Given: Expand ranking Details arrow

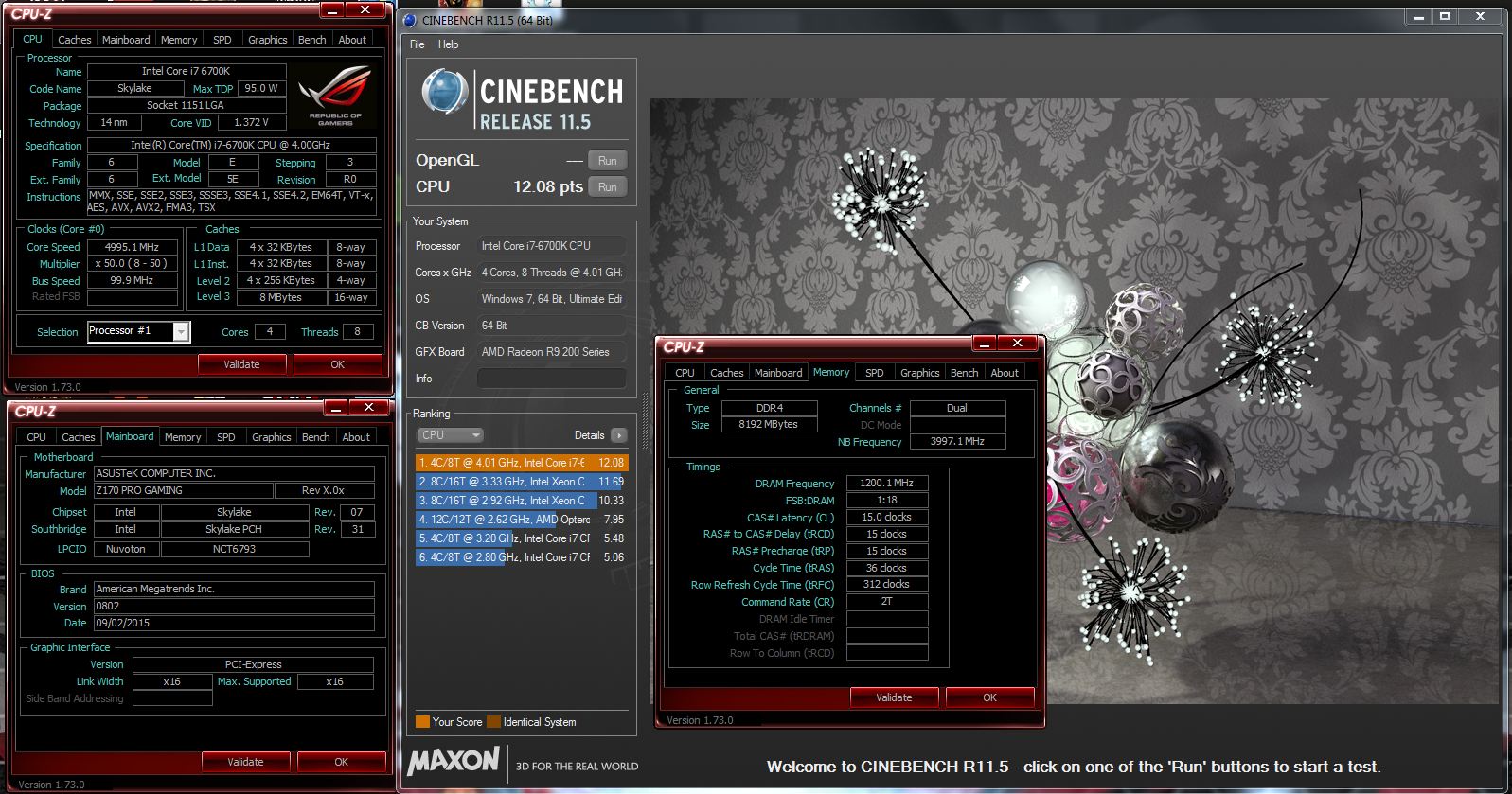Looking at the screenshot, I should 618,435.
